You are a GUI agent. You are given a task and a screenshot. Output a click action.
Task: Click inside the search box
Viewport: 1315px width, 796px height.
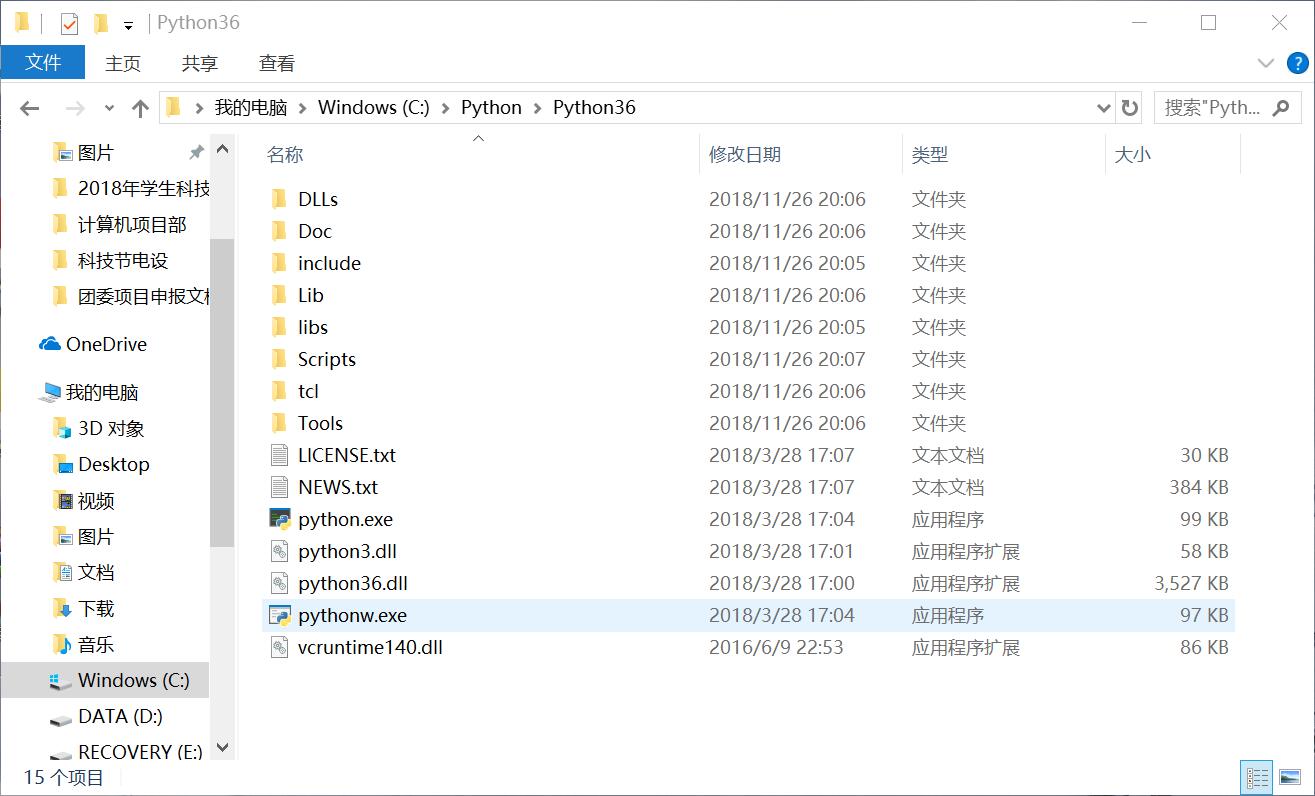click(1210, 107)
